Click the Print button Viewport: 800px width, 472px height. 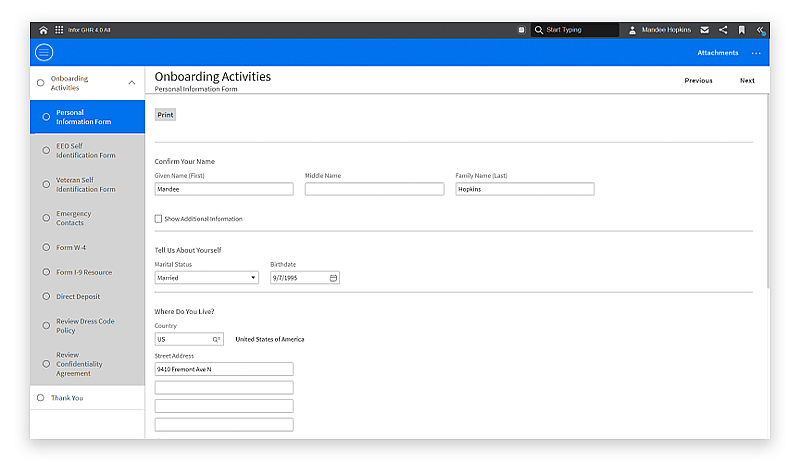pos(165,115)
